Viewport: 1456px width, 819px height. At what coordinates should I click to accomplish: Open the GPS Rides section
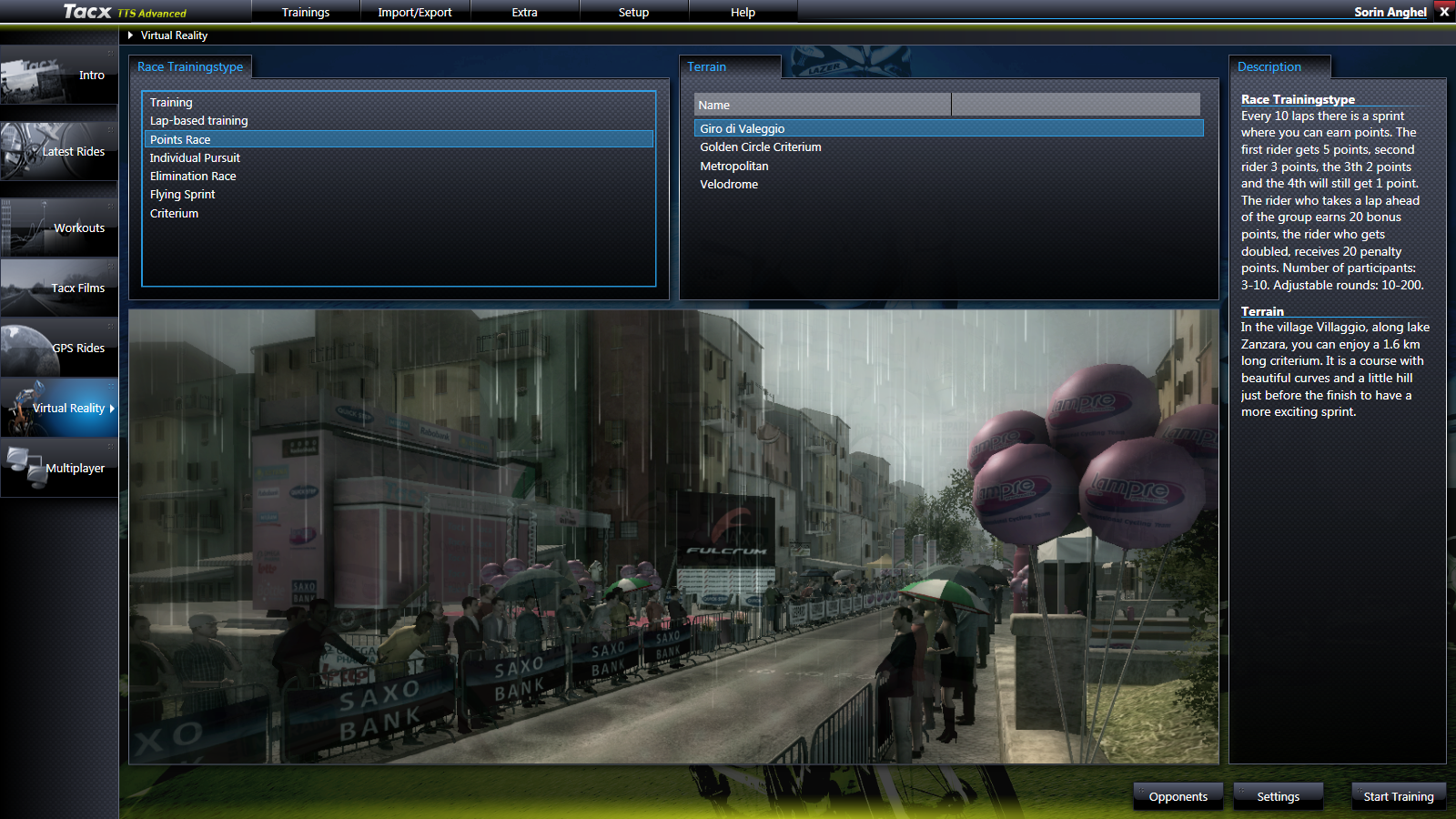pyautogui.click(x=59, y=348)
